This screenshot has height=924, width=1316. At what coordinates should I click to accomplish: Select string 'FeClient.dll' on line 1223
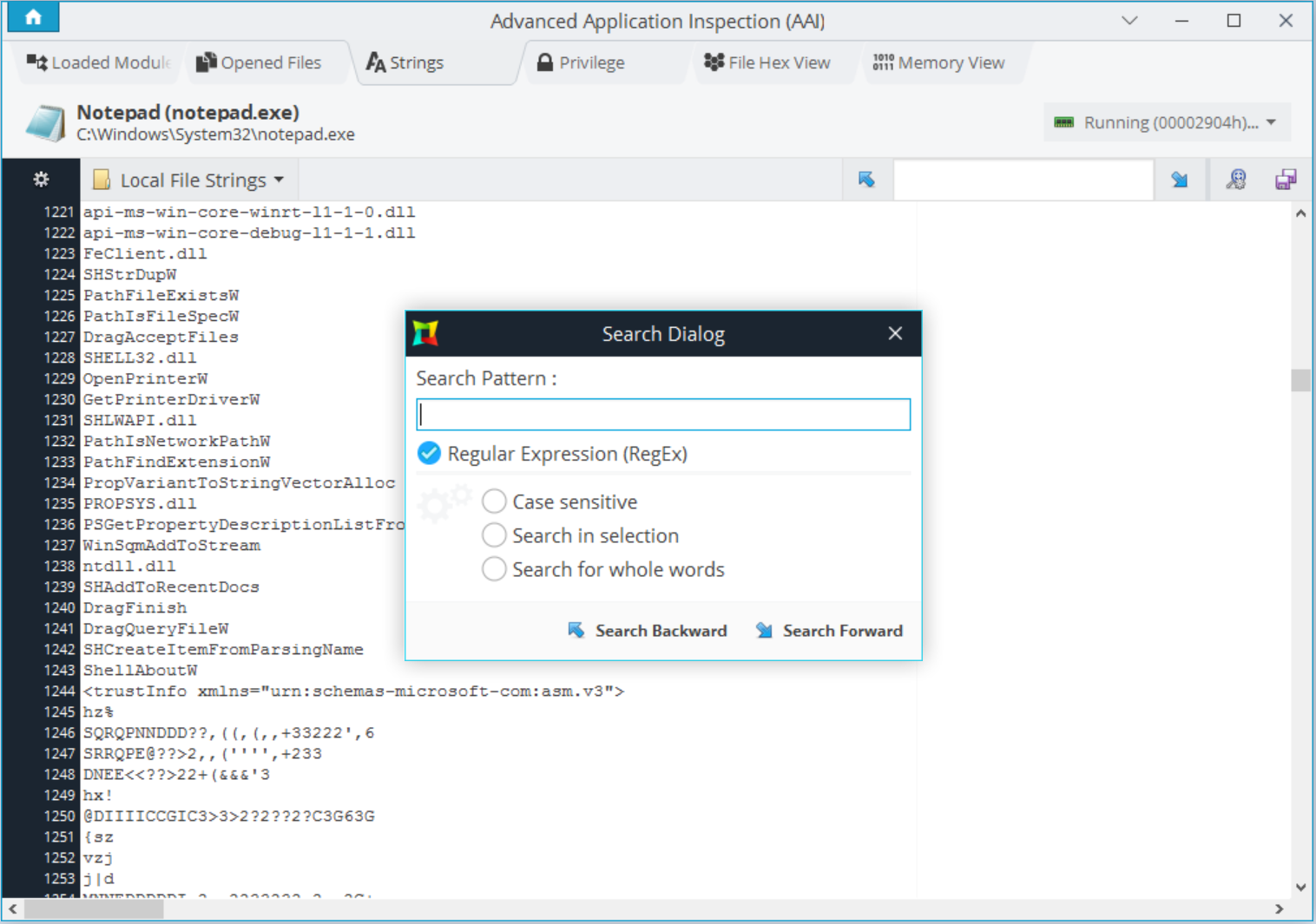(x=145, y=253)
